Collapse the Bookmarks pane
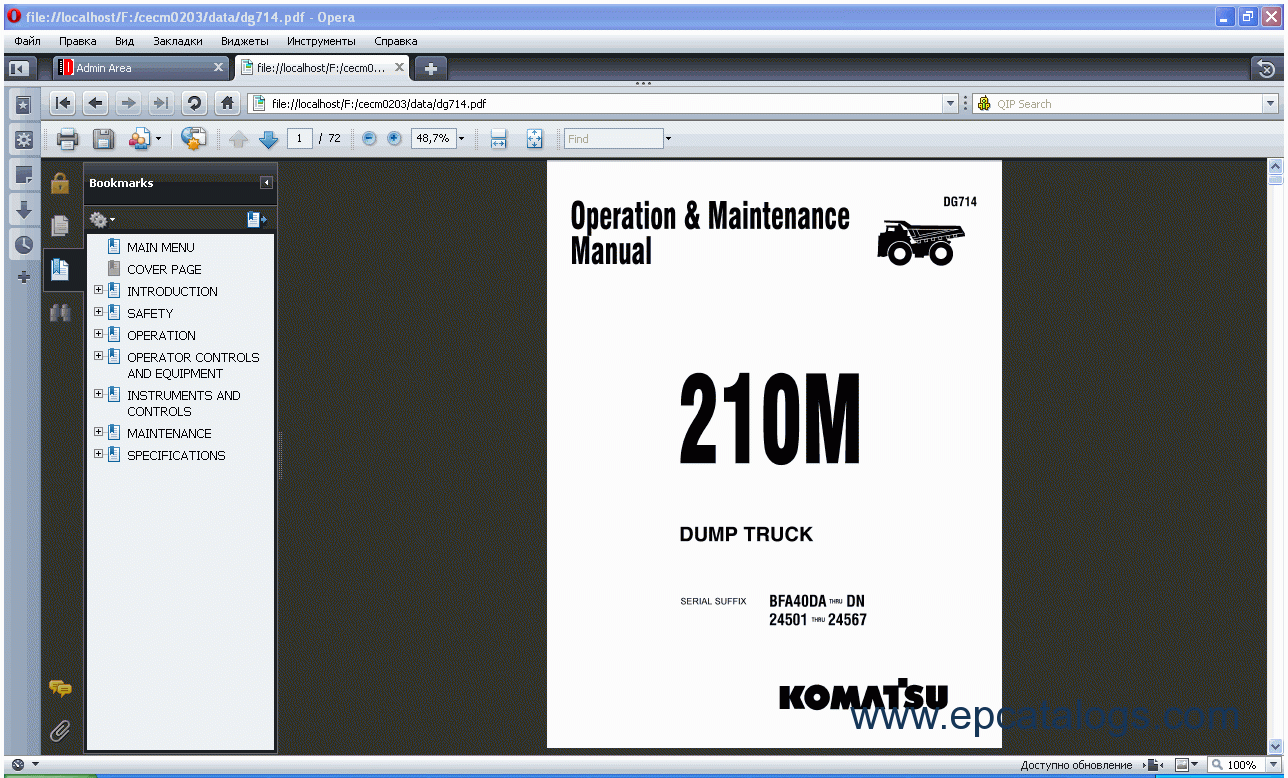 [x=266, y=183]
